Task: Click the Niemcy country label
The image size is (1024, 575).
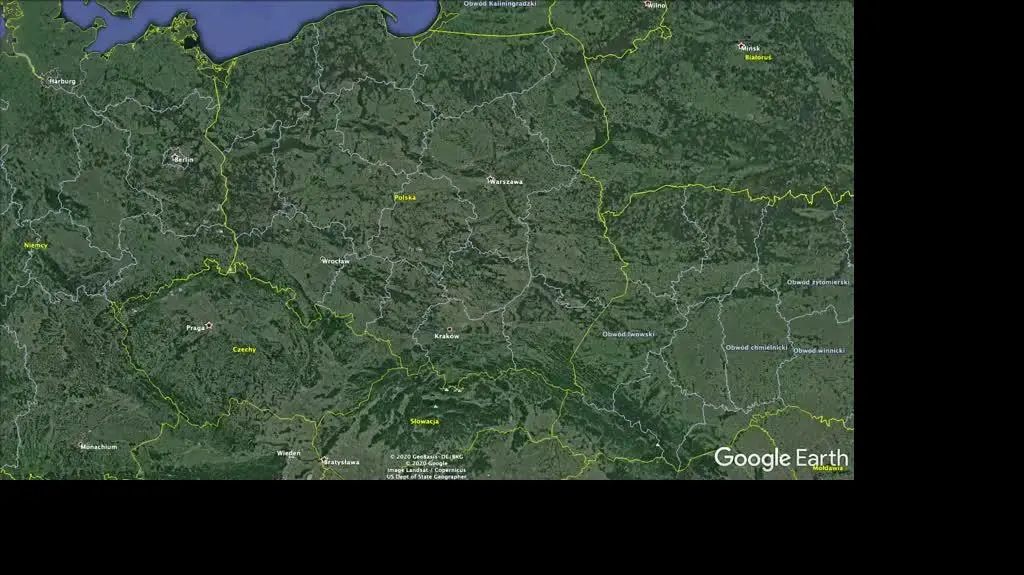Action: [x=36, y=246]
